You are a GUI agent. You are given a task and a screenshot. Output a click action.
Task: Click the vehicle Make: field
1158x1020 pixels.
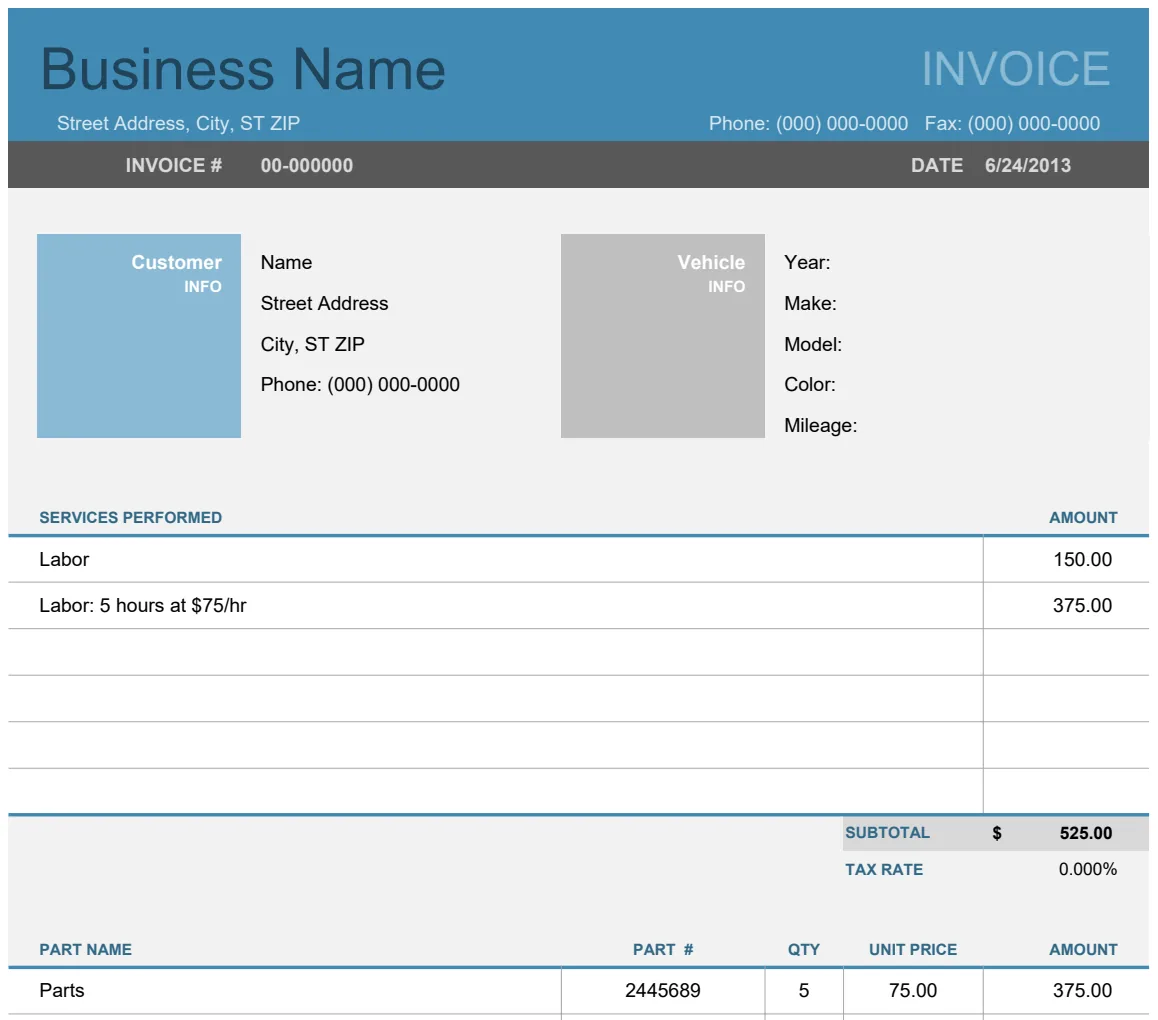pos(810,304)
